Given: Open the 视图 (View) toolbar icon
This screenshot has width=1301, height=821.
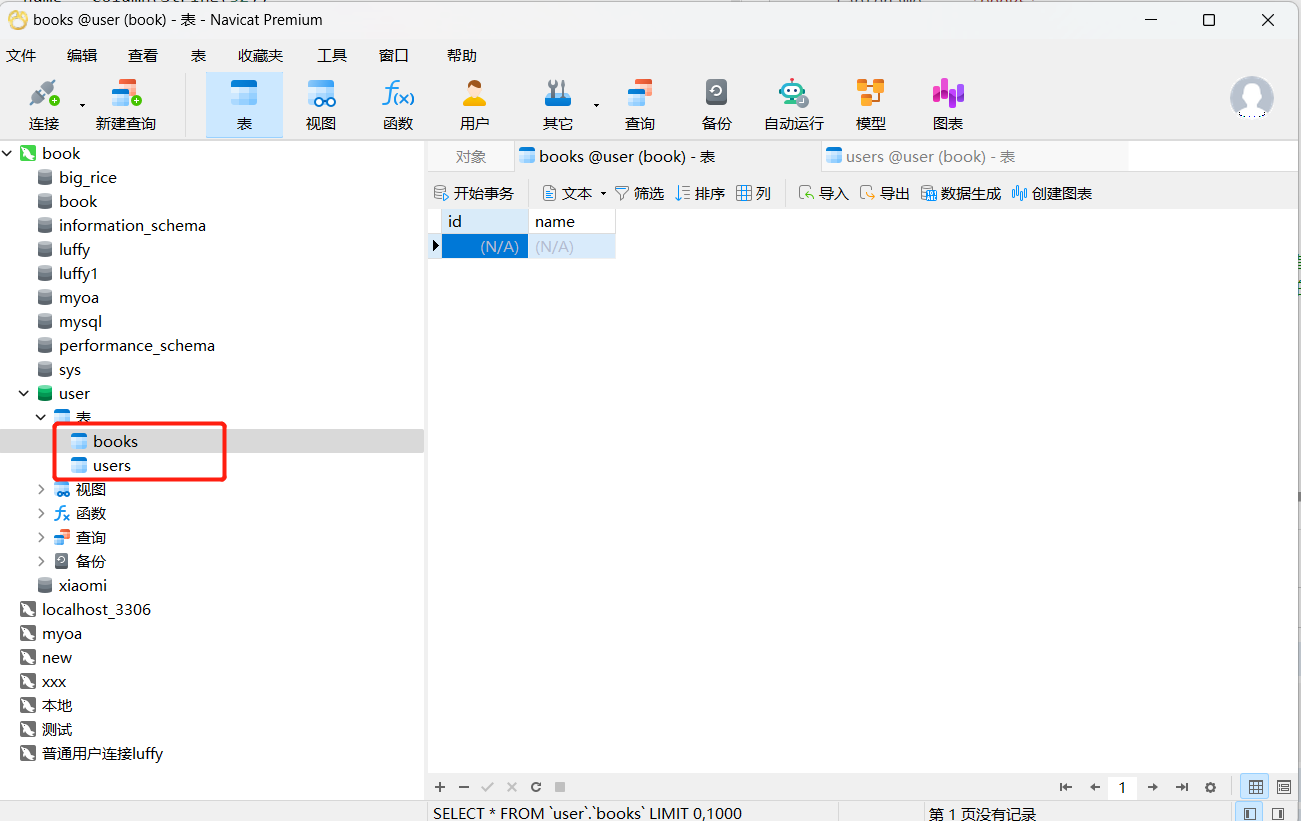Looking at the screenshot, I should pyautogui.click(x=321, y=105).
